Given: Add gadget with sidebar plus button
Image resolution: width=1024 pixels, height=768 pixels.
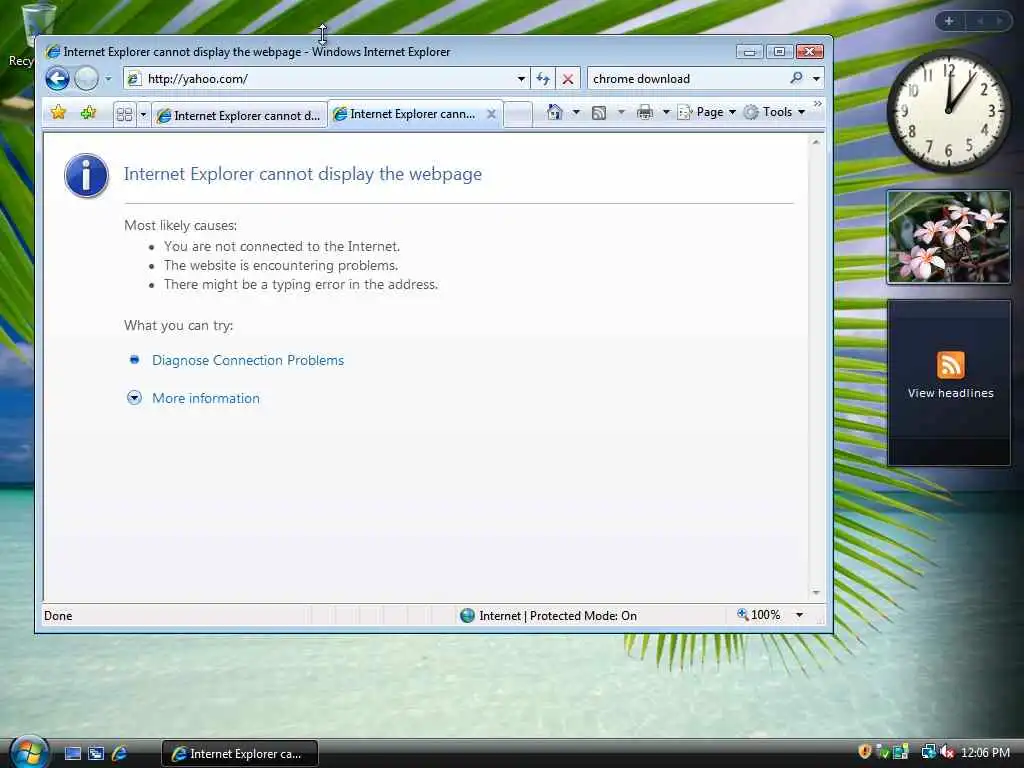Looking at the screenshot, I should (x=949, y=21).
